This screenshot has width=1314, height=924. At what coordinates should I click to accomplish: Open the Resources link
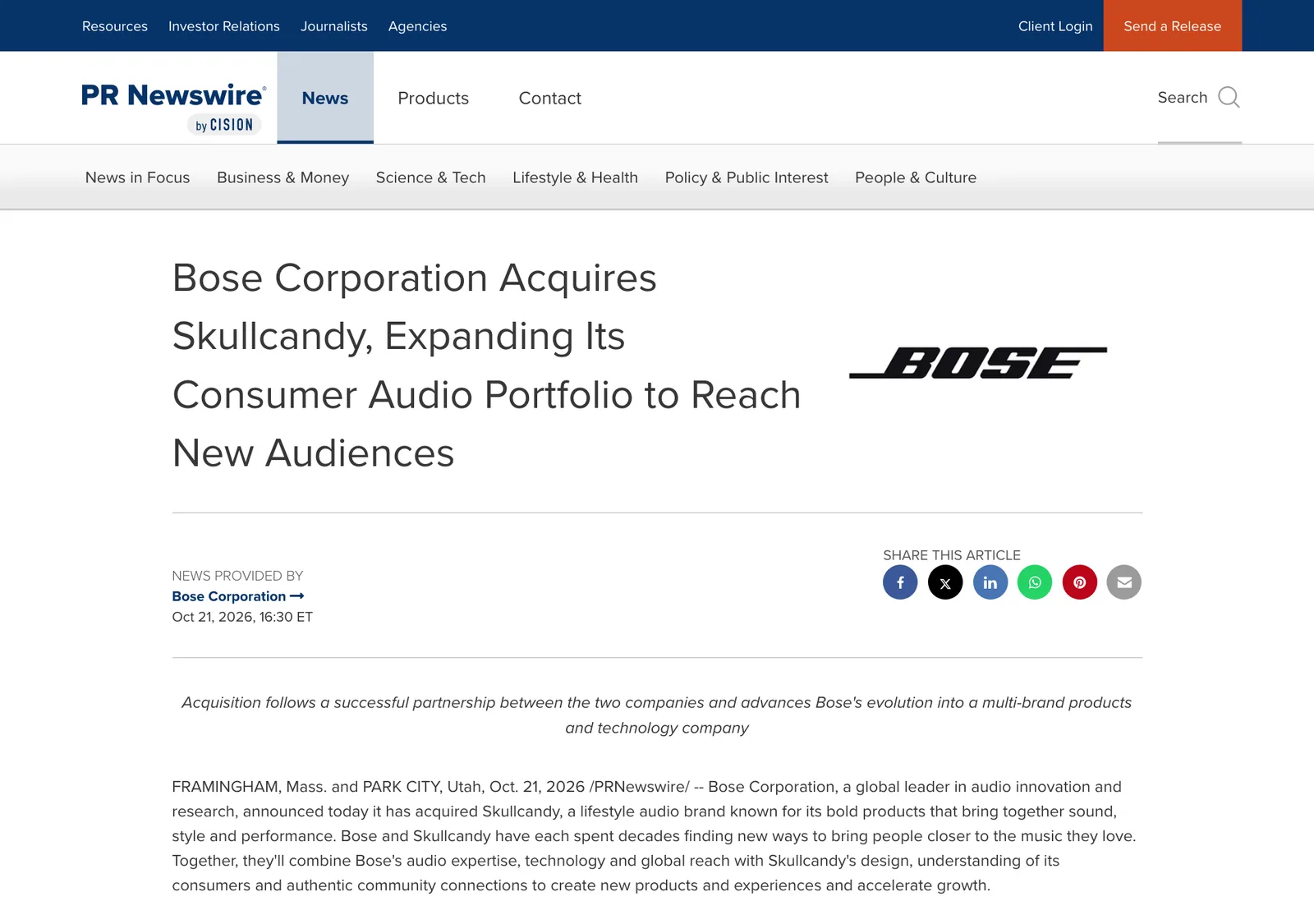click(x=115, y=26)
